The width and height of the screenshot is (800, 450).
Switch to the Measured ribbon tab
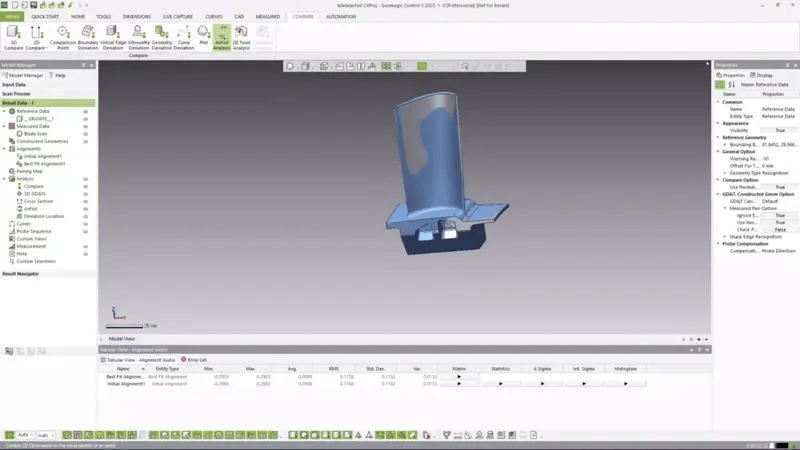(267, 17)
